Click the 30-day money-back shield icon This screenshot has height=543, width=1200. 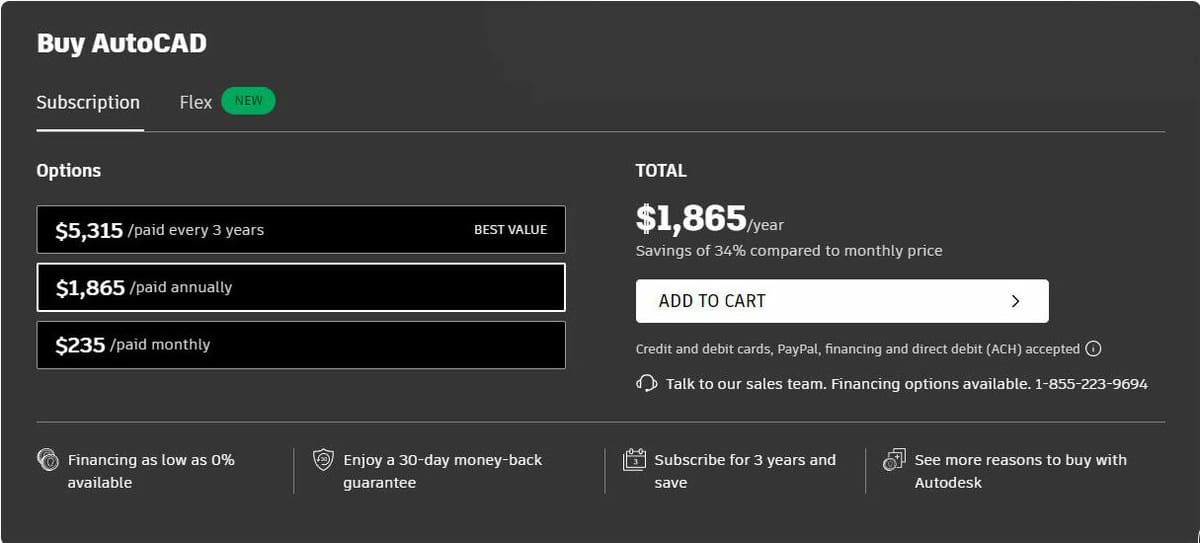(323, 460)
